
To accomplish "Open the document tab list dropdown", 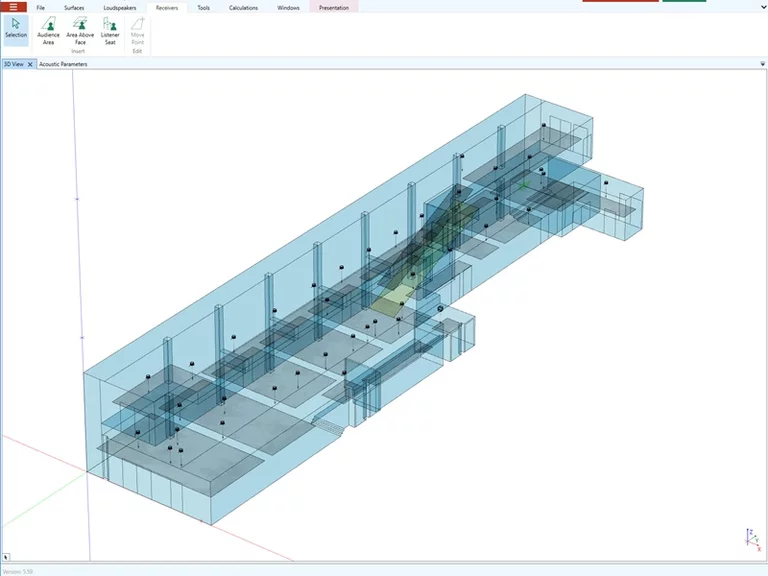I will pyautogui.click(x=761, y=64).
